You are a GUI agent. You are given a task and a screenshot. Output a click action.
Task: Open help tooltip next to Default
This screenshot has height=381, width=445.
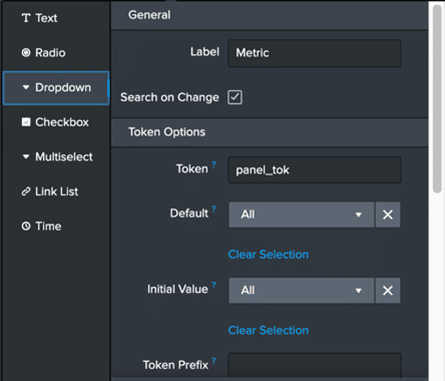214,209
